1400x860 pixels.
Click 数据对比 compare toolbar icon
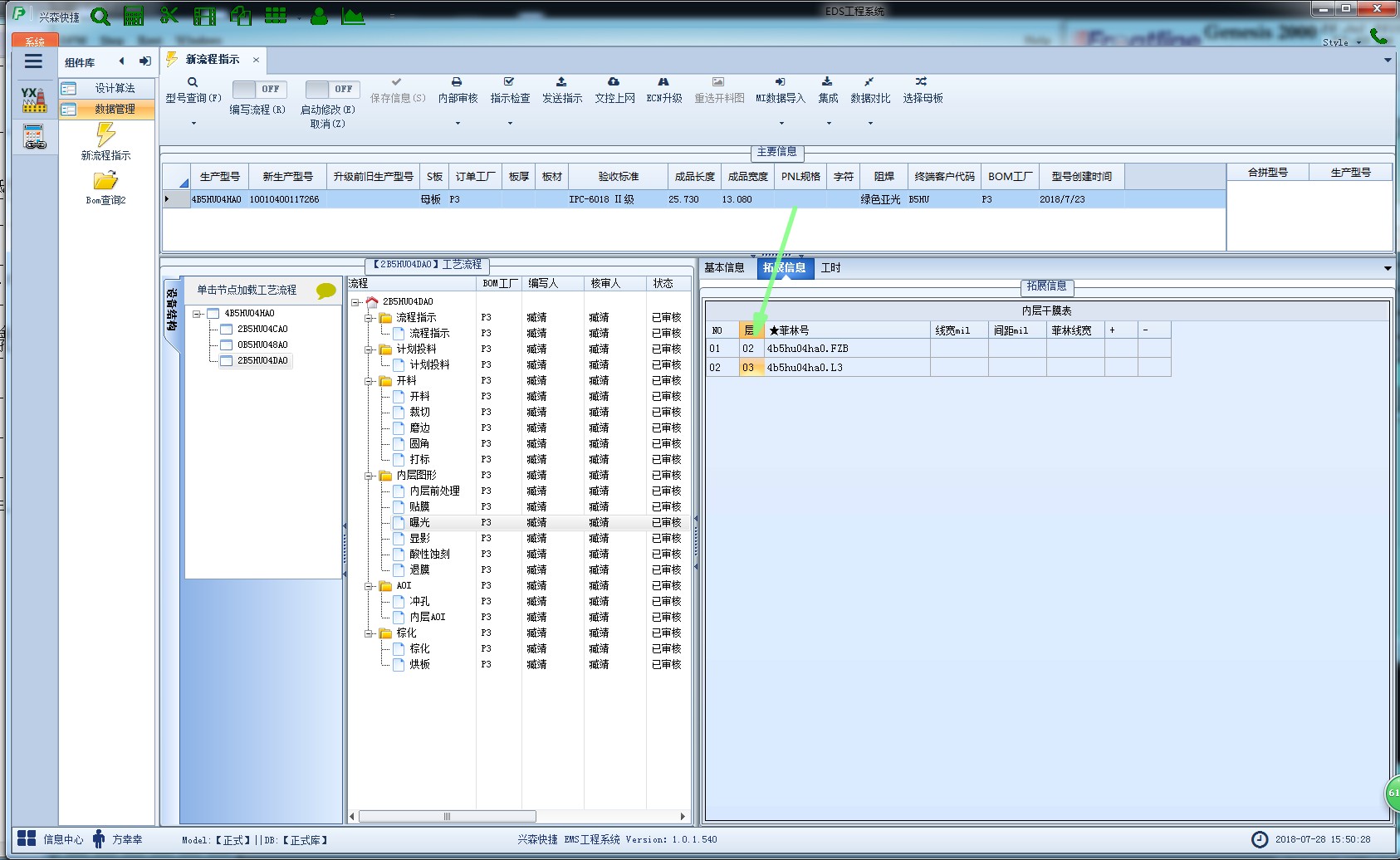point(869,82)
